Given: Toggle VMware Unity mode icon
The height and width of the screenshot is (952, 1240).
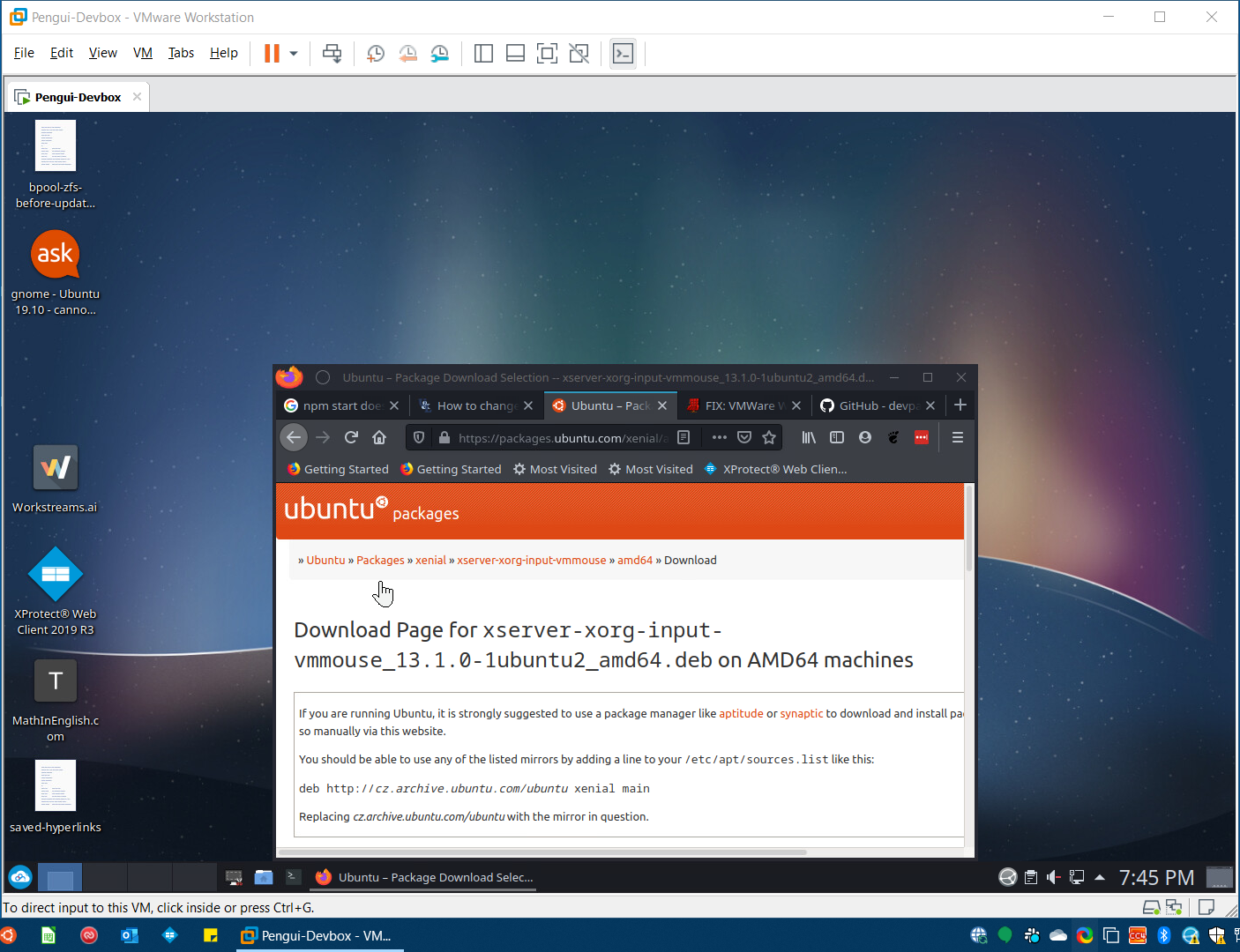Looking at the screenshot, I should [579, 54].
